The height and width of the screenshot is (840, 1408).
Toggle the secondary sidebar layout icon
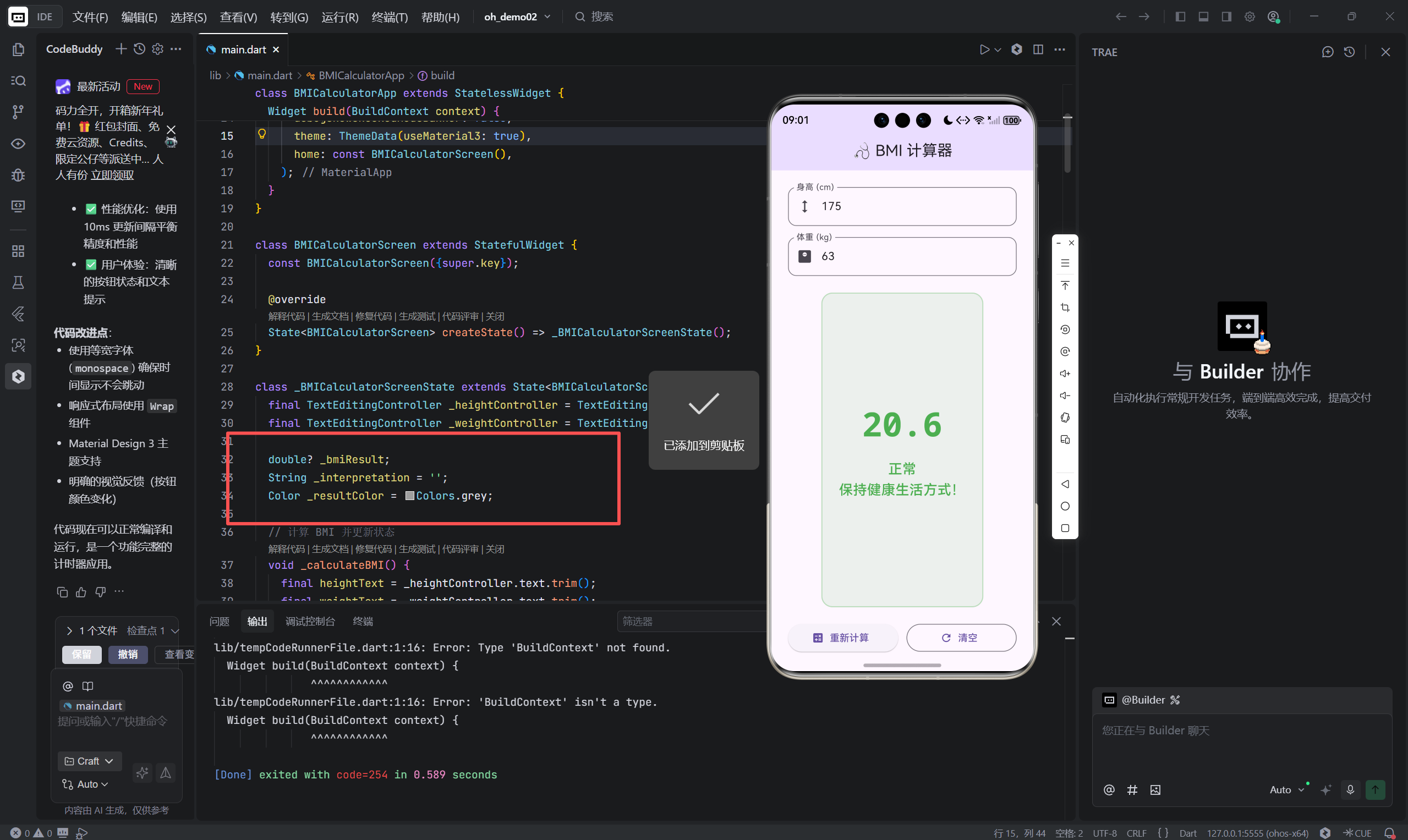click(x=1226, y=17)
